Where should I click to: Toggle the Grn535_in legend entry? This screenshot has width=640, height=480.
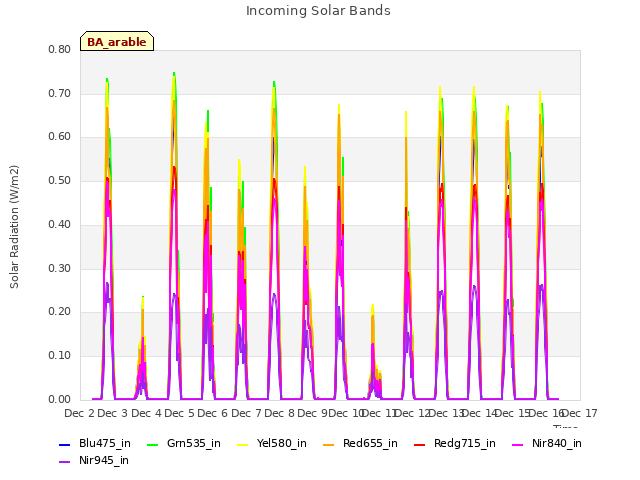(x=184, y=443)
